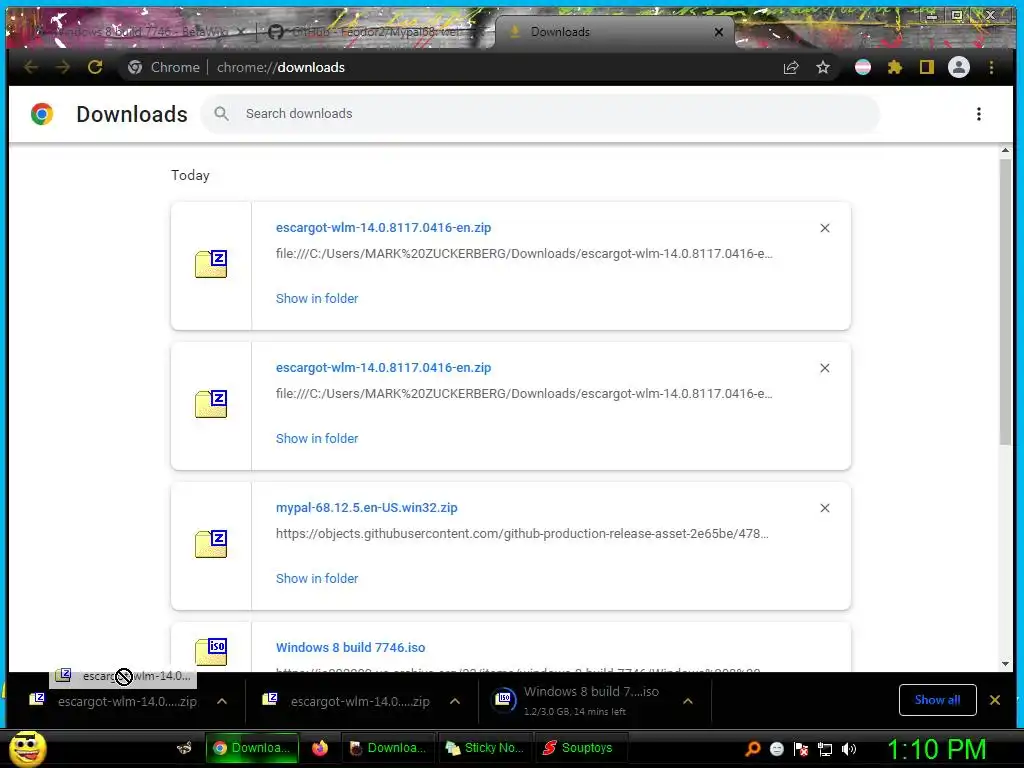Click the Share this page icon

(791, 67)
